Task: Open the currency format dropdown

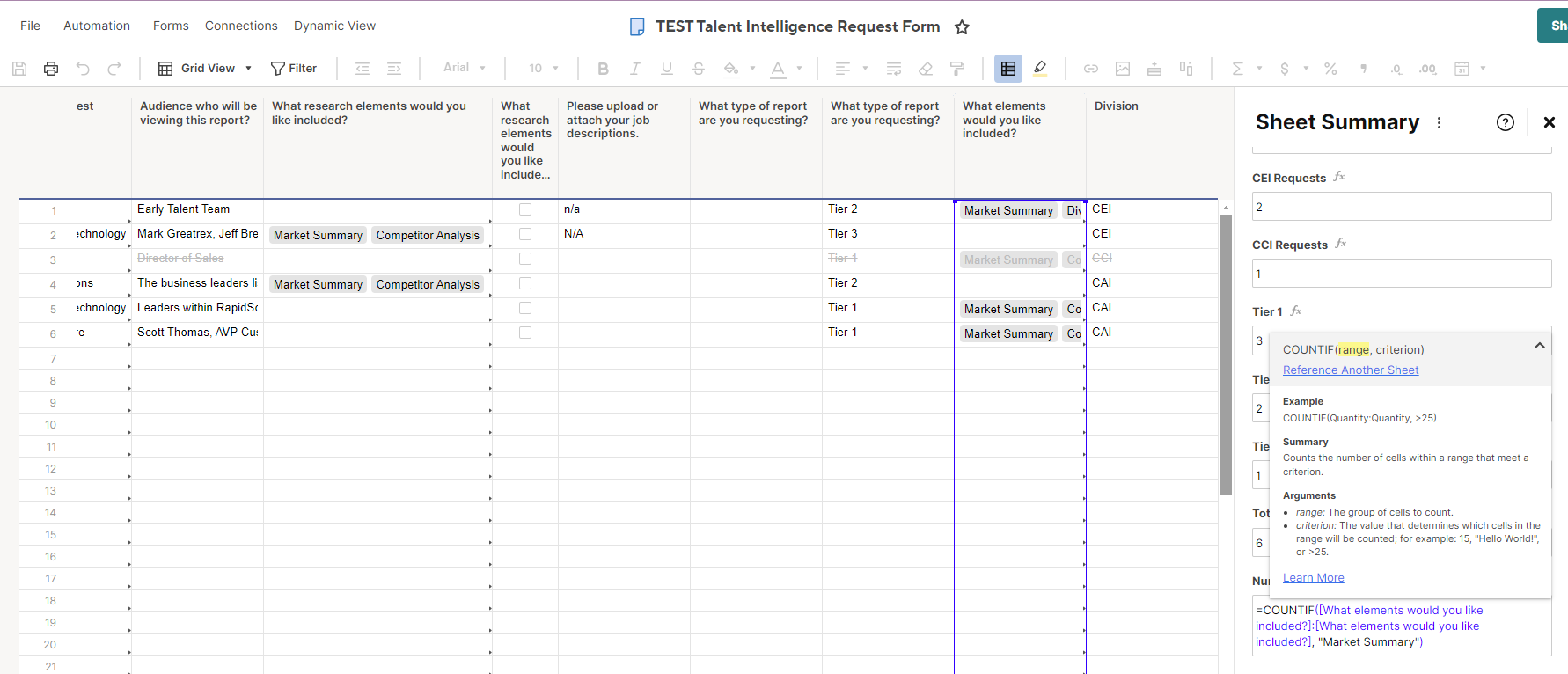Action: pos(1293,69)
